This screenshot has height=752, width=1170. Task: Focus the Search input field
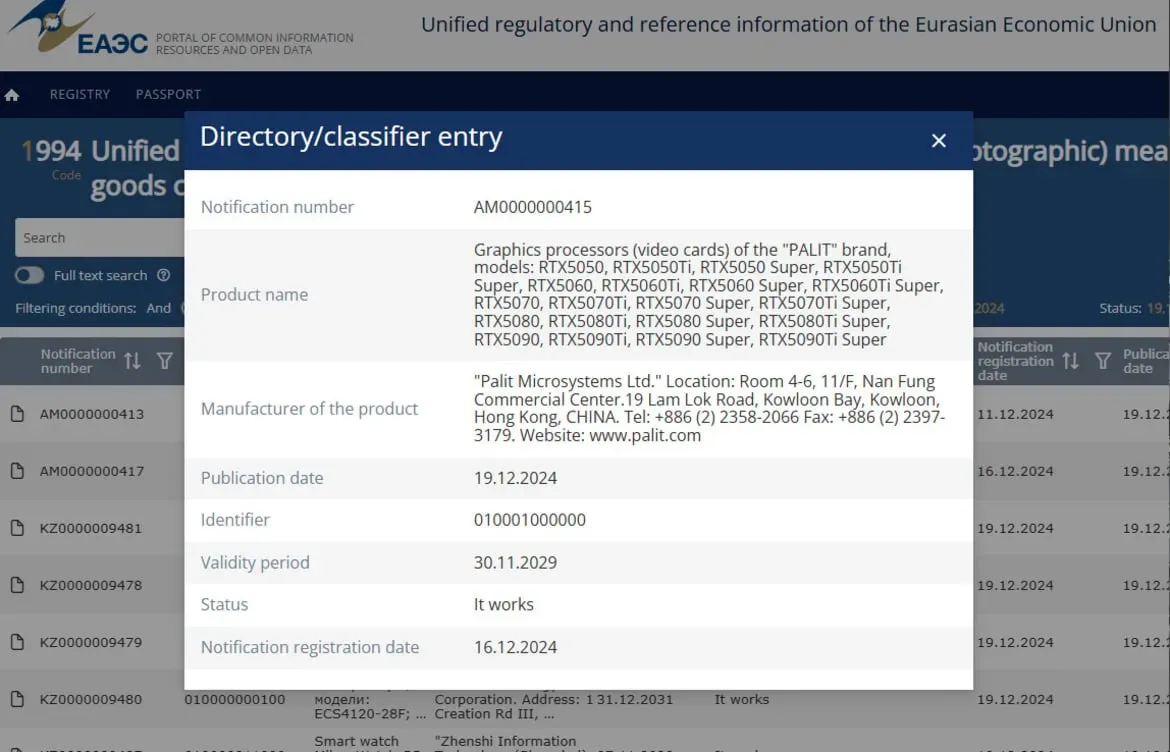[x=99, y=237]
